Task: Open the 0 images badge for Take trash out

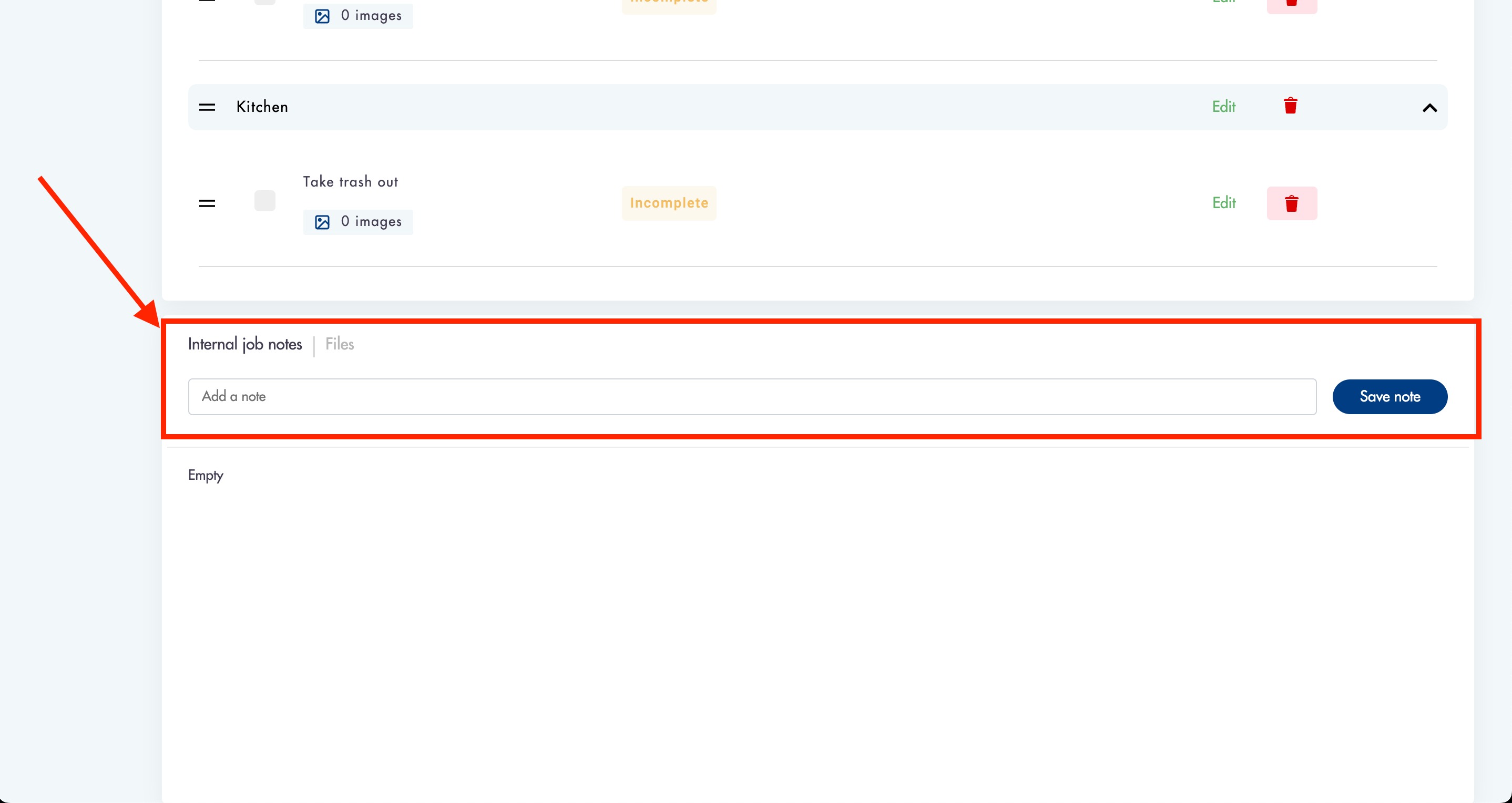Action: [x=371, y=222]
